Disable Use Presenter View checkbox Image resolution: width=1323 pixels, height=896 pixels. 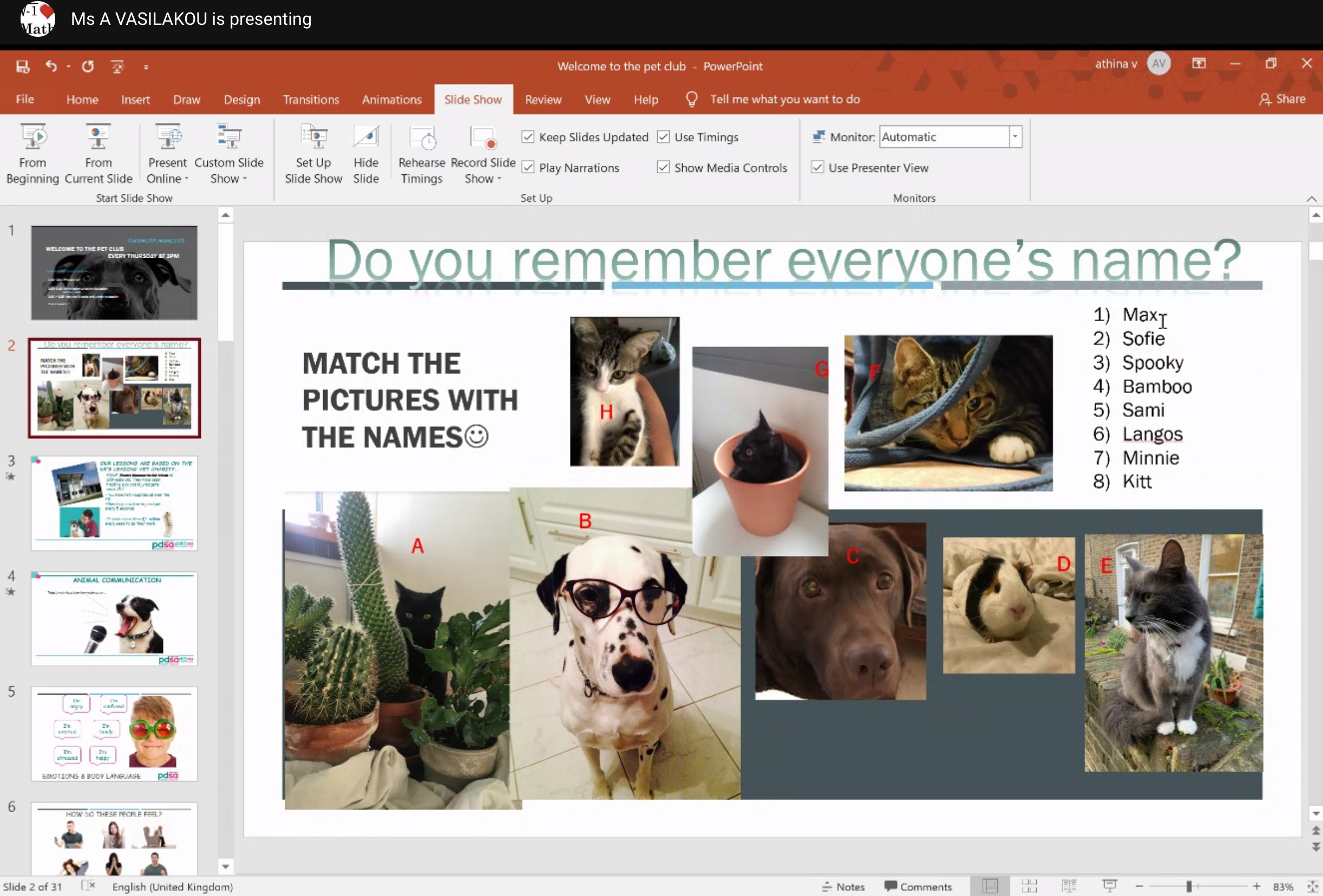[817, 167]
